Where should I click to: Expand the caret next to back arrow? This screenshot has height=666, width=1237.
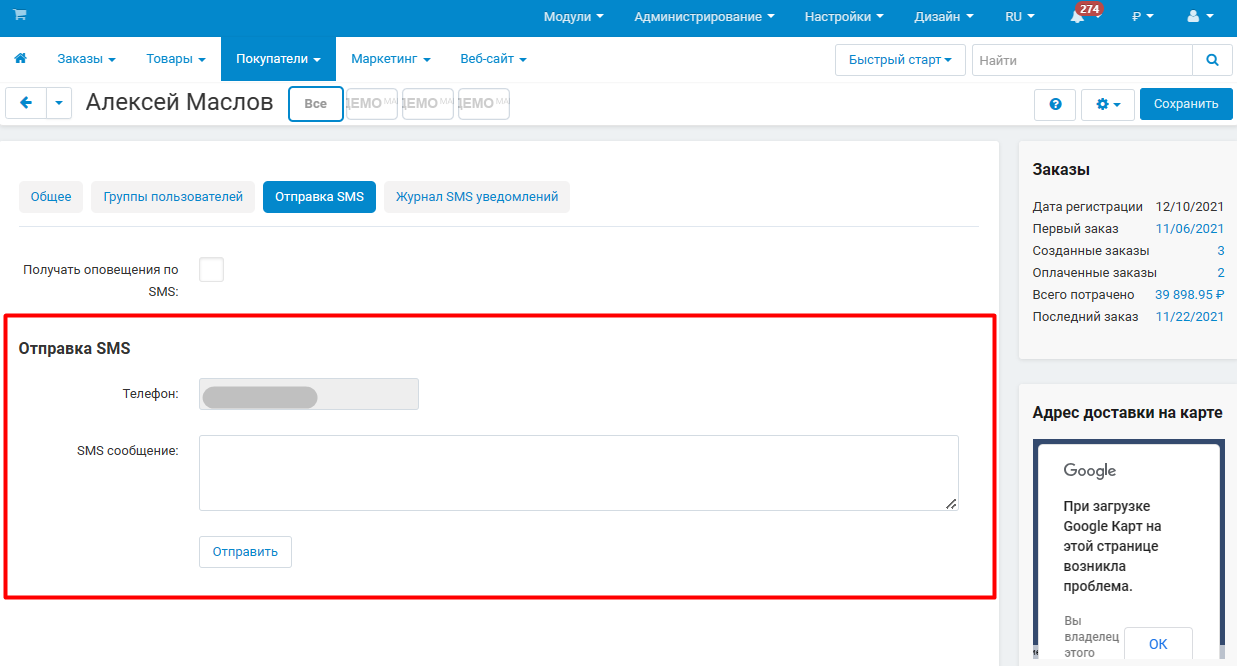[59, 103]
